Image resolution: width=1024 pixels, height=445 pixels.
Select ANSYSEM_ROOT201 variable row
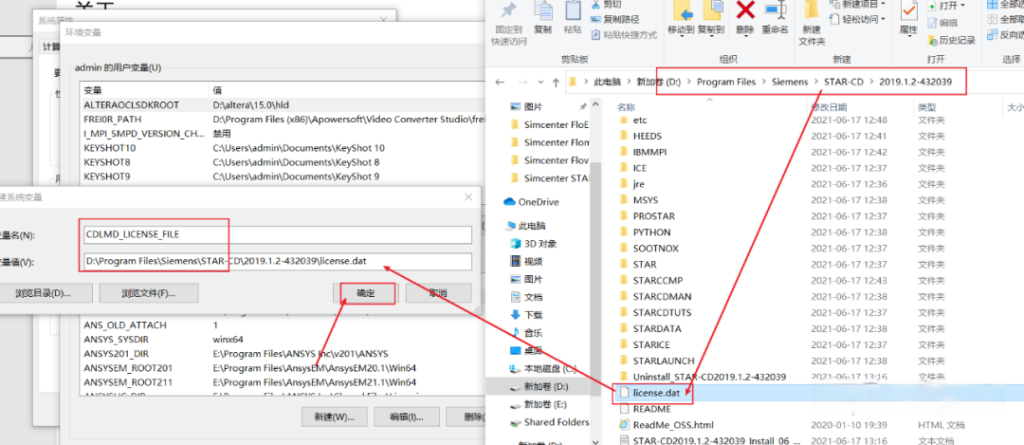(x=281, y=368)
